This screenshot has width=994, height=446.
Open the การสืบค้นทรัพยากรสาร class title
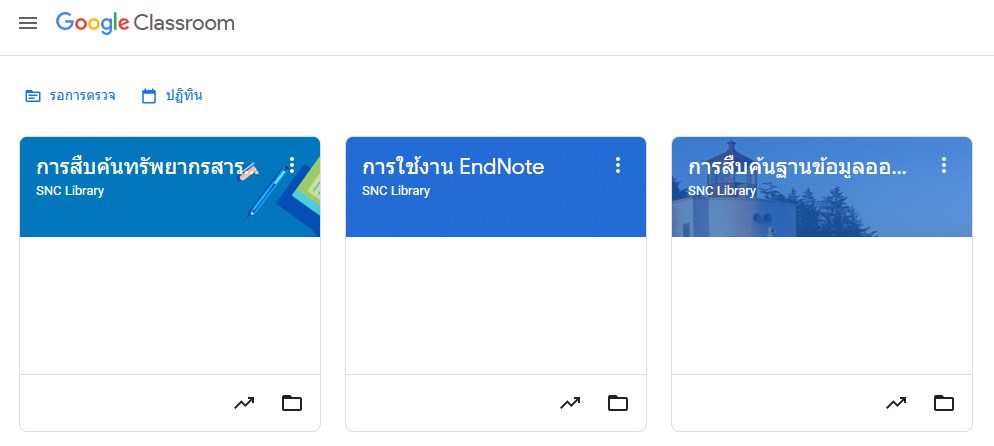147,167
